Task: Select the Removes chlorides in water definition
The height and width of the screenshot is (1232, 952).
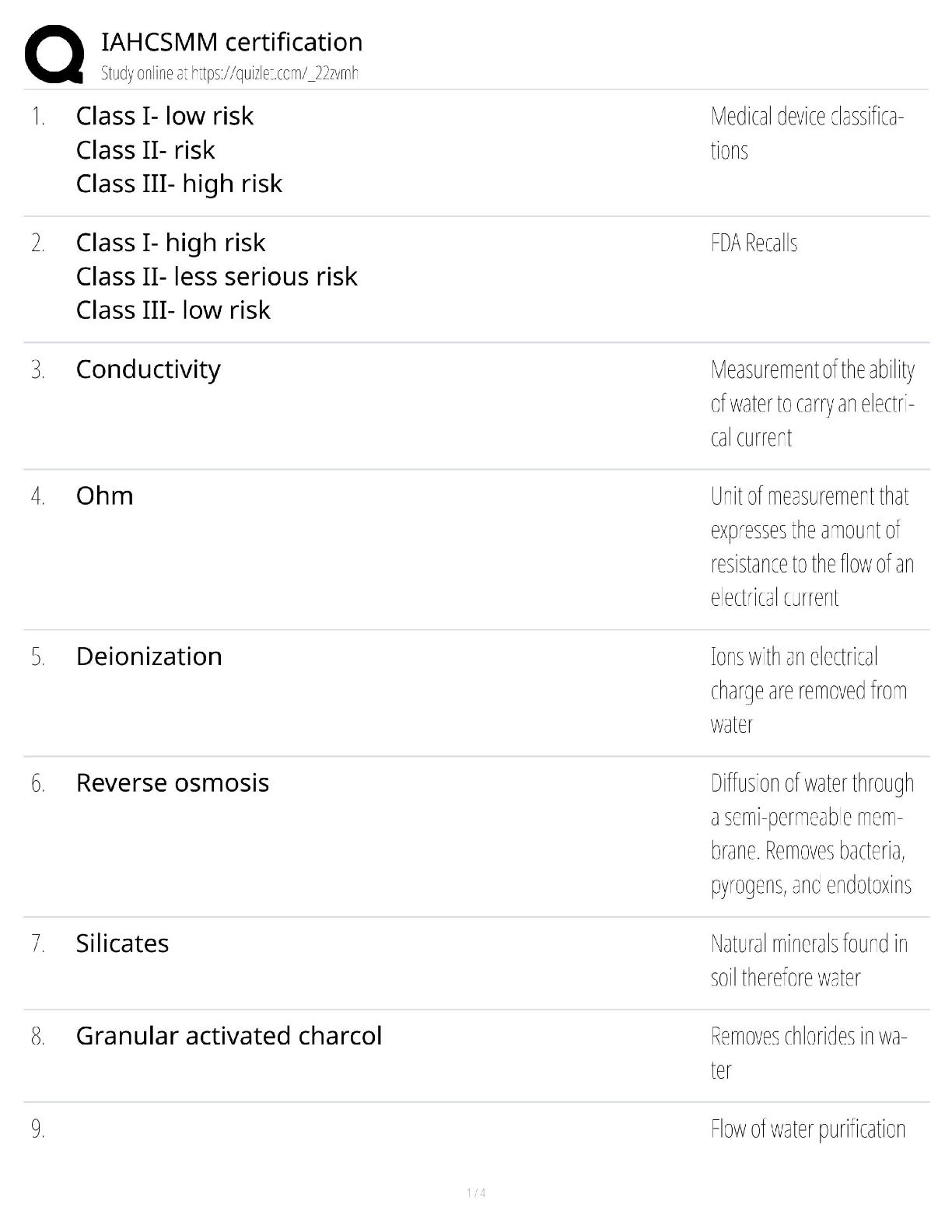Action: (x=807, y=1053)
